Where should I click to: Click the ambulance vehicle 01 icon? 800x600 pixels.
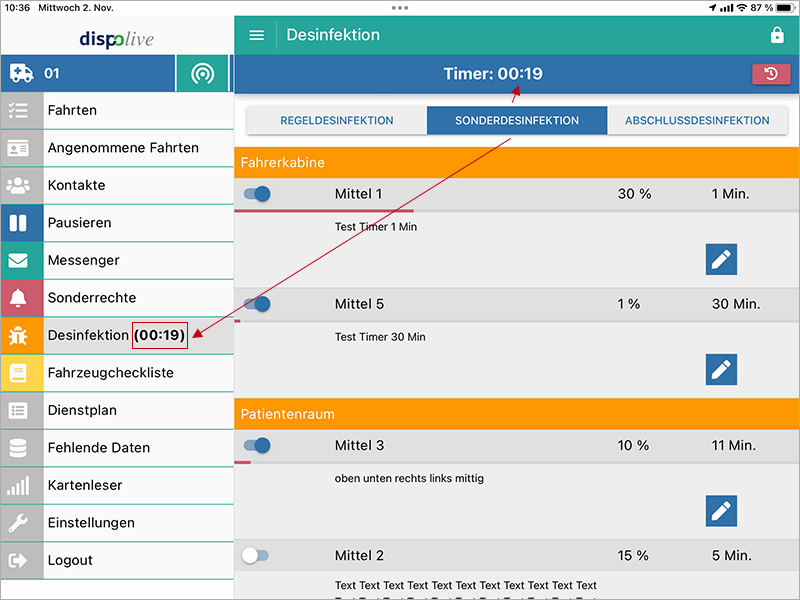coord(22,74)
